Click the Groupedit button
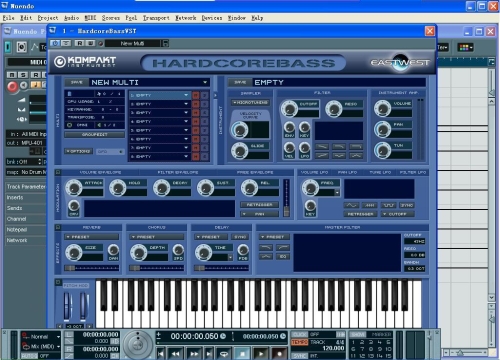This screenshot has height=360, width=500. [x=95, y=135]
